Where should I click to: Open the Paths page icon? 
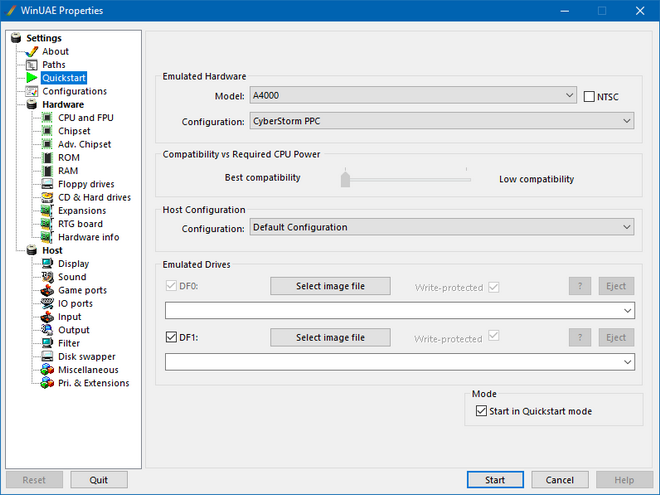tap(31, 65)
